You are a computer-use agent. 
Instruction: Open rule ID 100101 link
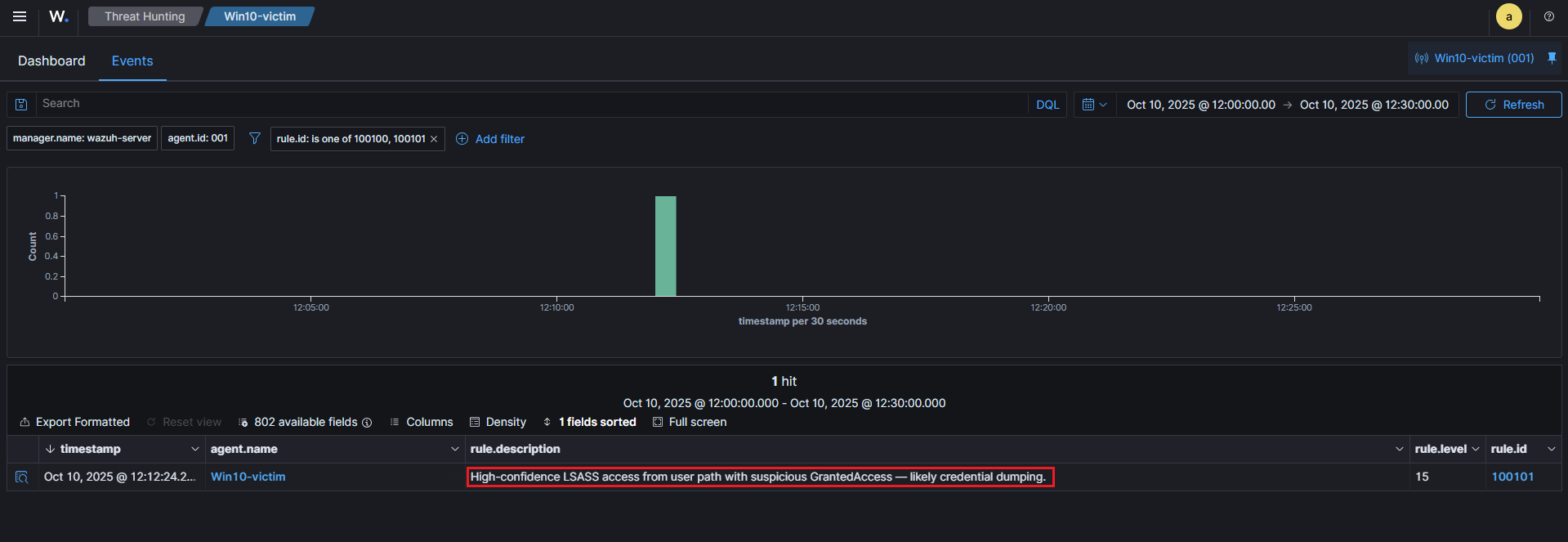[1512, 477]
